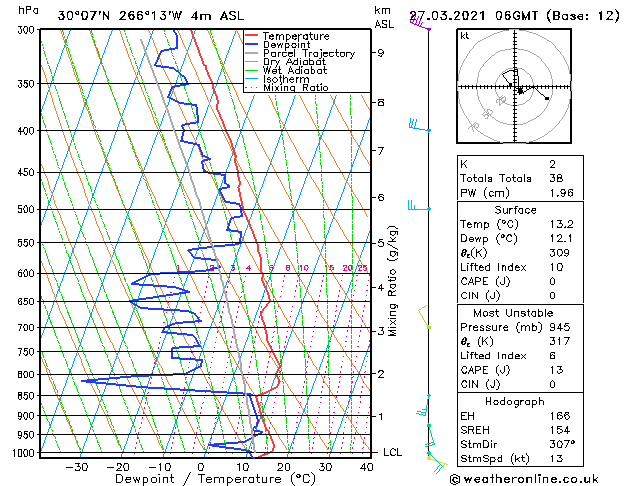This screenshot has width=629, height=486.
Task: Click the 'Surface' section heading
Action: point(515,210)
